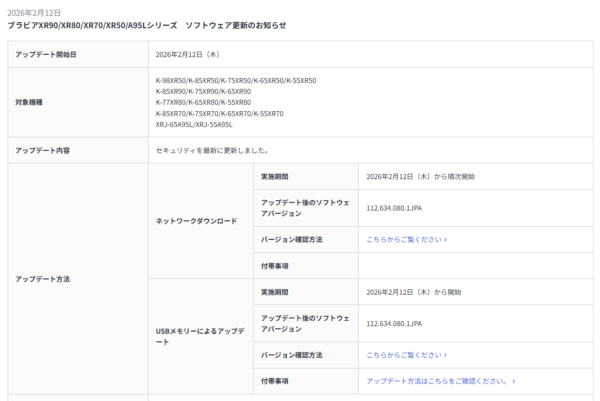This screenshot has width=600, height=401.
Task: Select the K-98XR50 model line
Action: (x=236, y=81)
